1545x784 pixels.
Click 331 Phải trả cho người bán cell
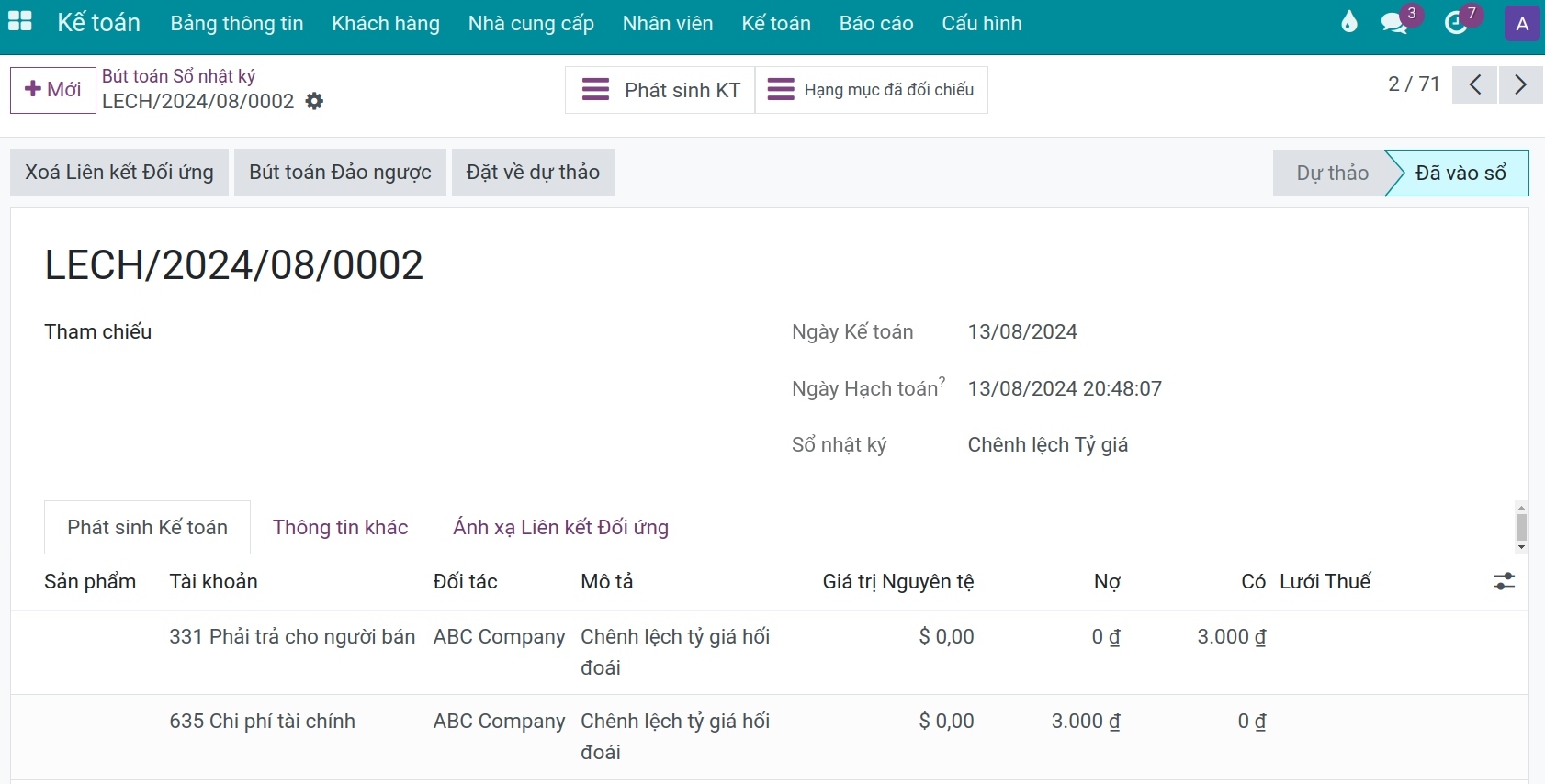pyautogui.click(x=292, y=636)
